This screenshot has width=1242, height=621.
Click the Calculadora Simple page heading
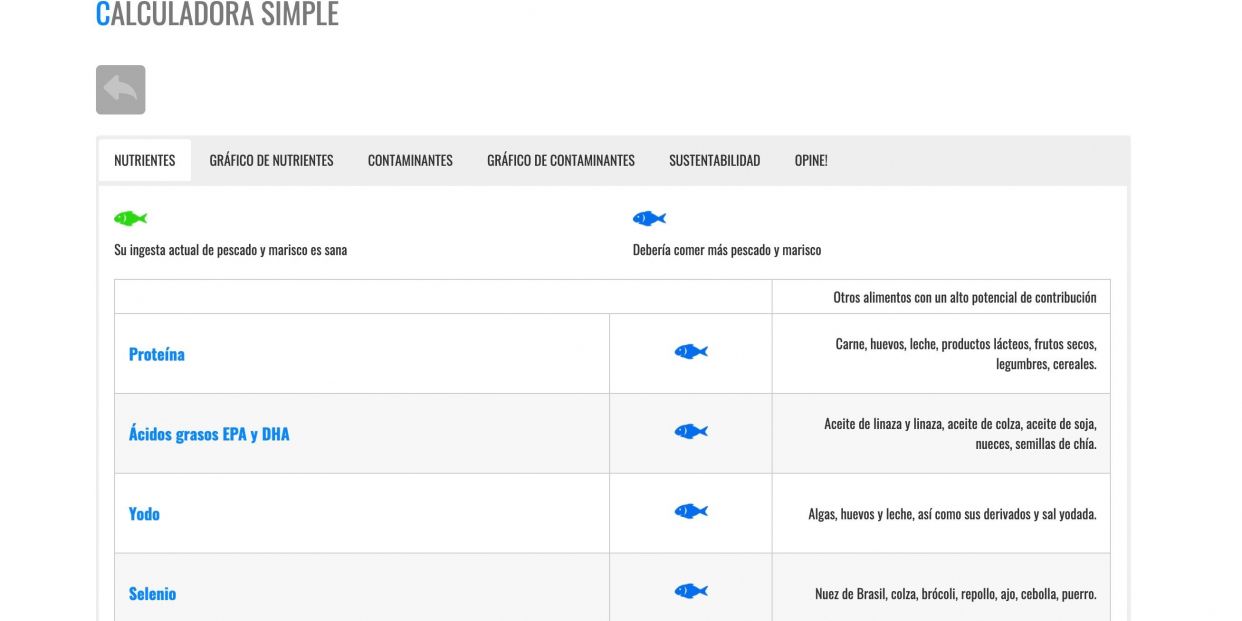(x=217, y=14)
